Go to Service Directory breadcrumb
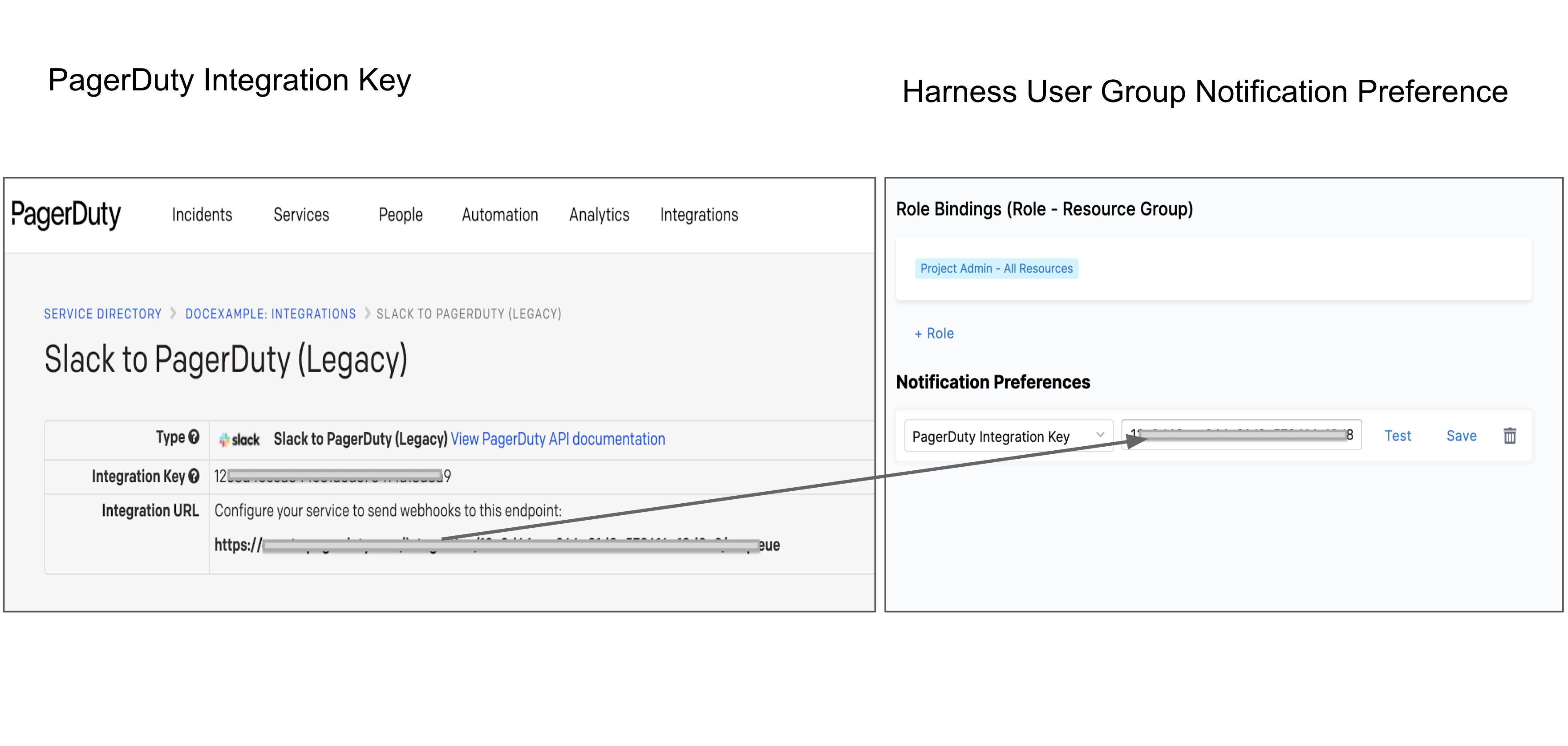Screen dimensions: 1568x746 pyautogui.click(x=102, y=314)
